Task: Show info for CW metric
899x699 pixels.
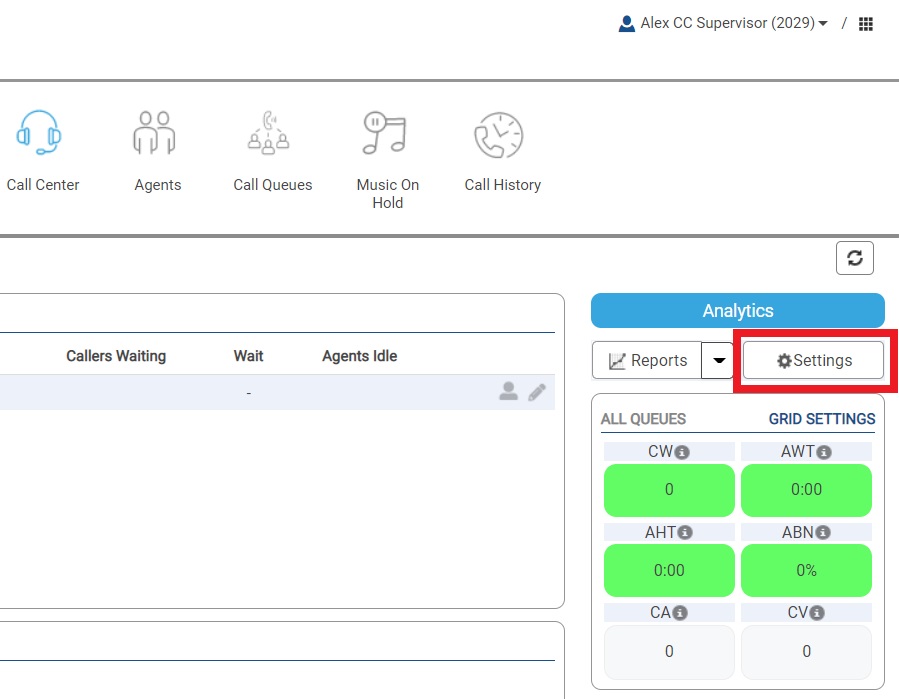Action: point(682,452)
